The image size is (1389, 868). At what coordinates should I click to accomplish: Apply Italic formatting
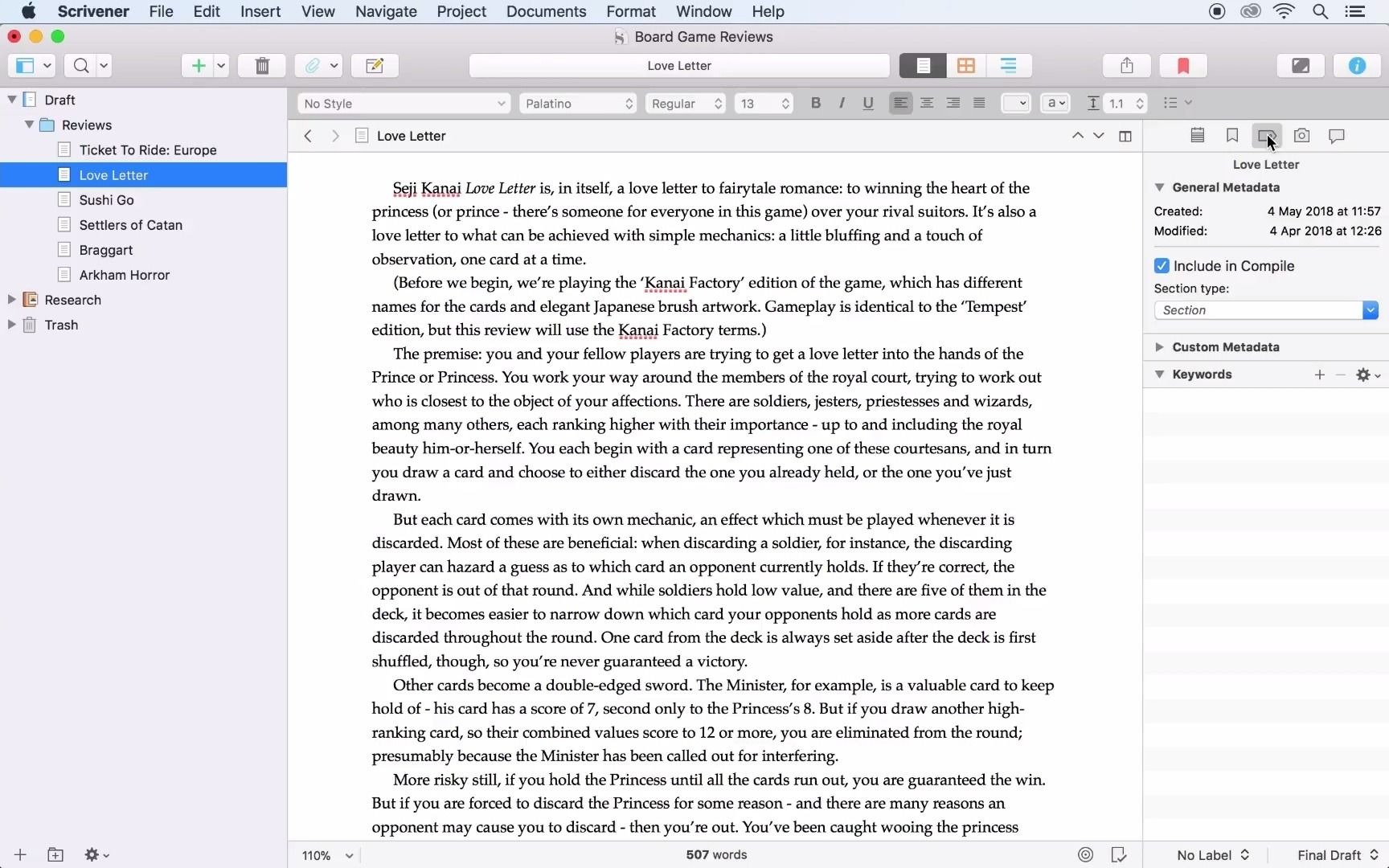pos(842,103)
